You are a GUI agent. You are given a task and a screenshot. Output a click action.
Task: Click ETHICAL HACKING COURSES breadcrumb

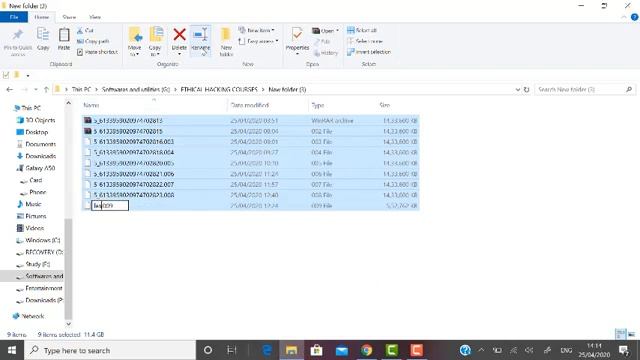[x=219, y=89]
